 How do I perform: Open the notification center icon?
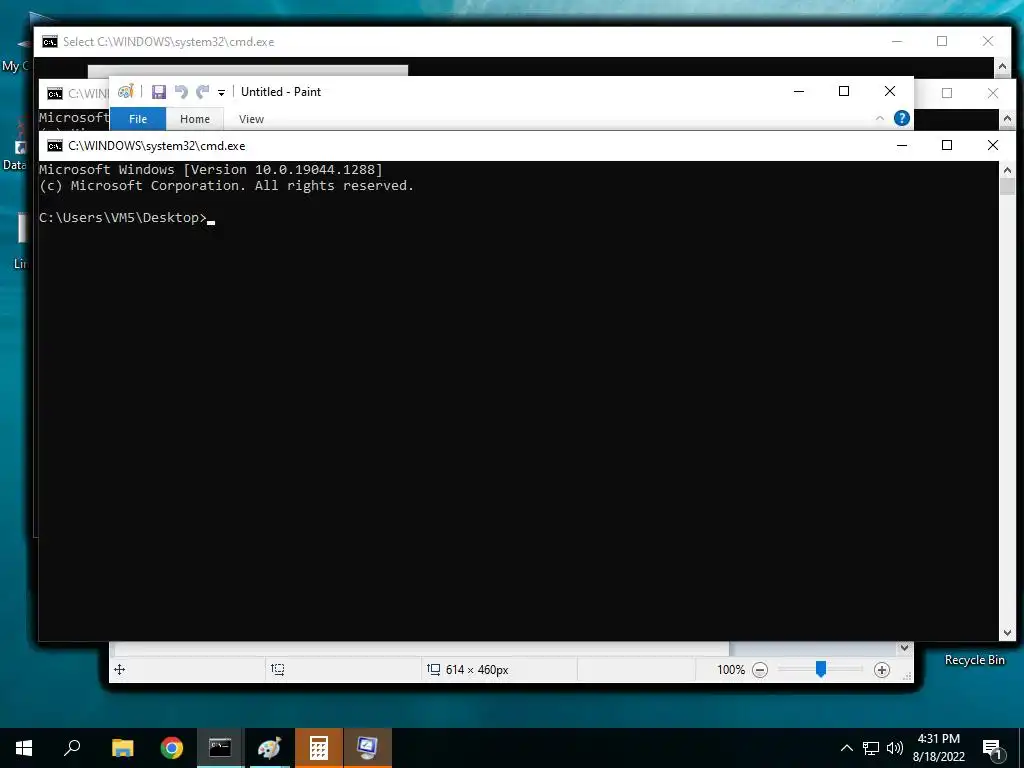pyautogui.click(x=992, y=749)
